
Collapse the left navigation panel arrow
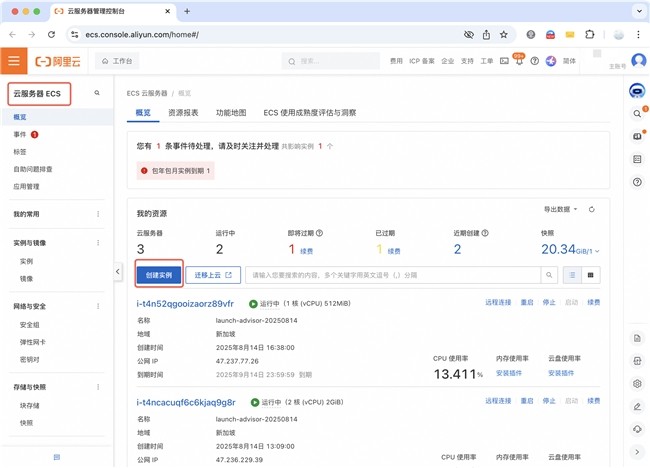(x=117, y=271)
